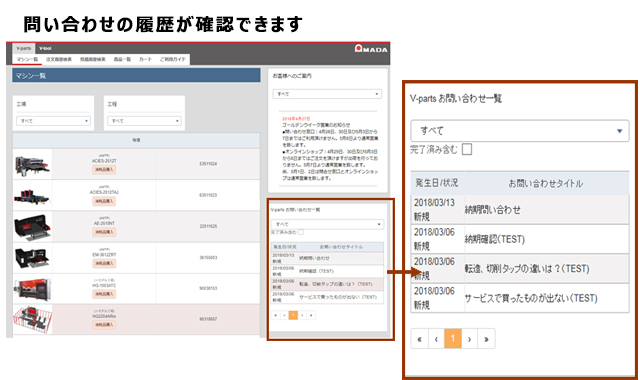640x380 pixels.
Task: Click machine number 90038153
Action: click(208, 288)
